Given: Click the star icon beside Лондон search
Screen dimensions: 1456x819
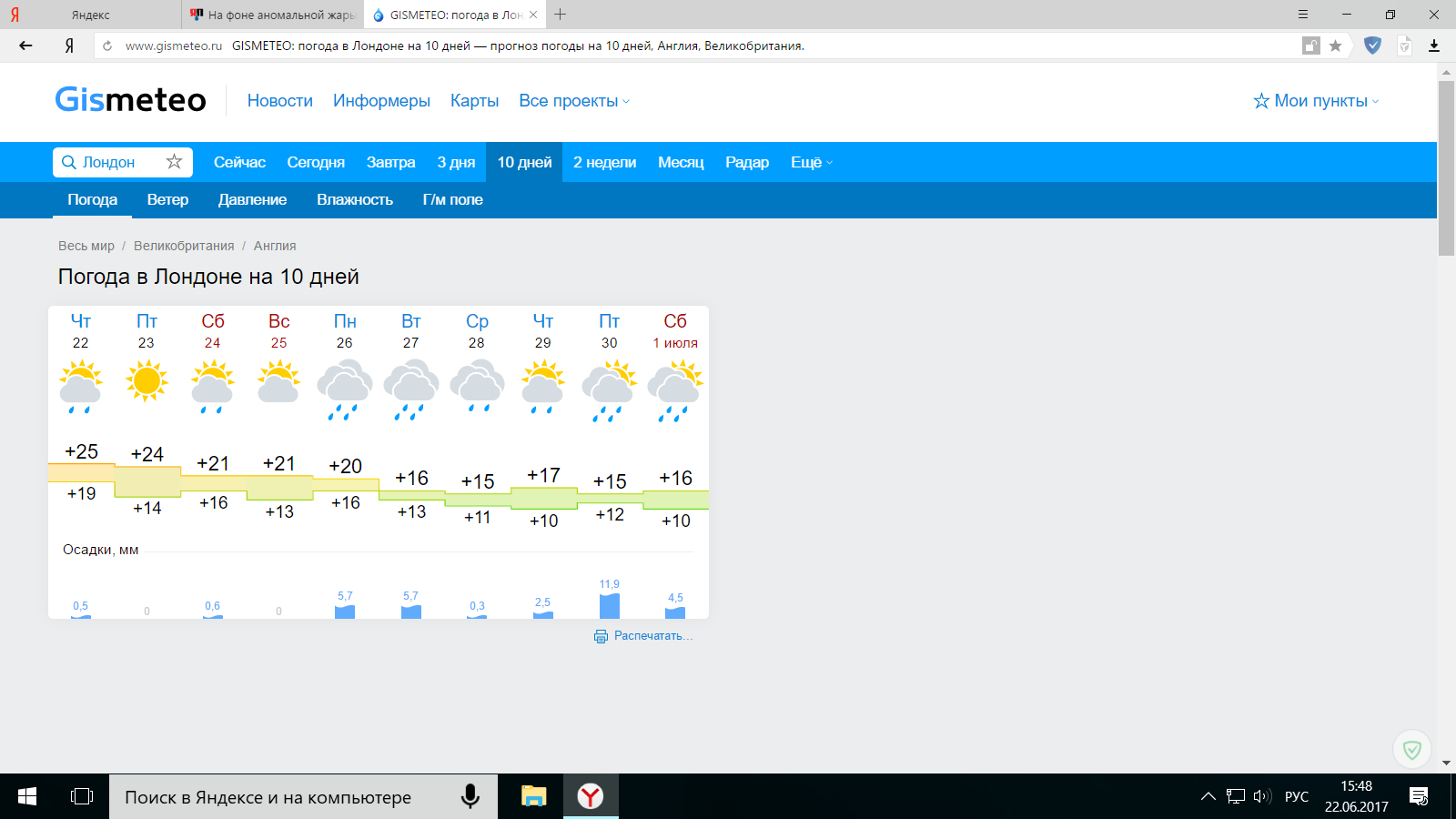Looking at the screenshot, I should 174,162.
